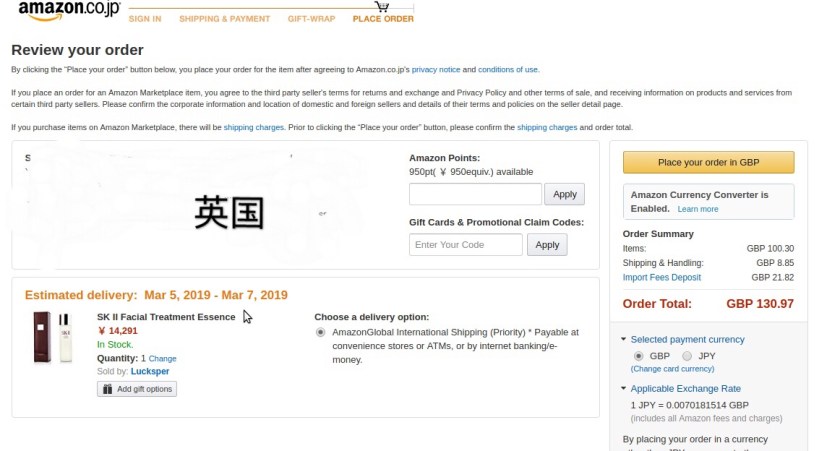Click the Enter Your Code field
Screen dimensions: 840x451
click(x=465, y=245)
